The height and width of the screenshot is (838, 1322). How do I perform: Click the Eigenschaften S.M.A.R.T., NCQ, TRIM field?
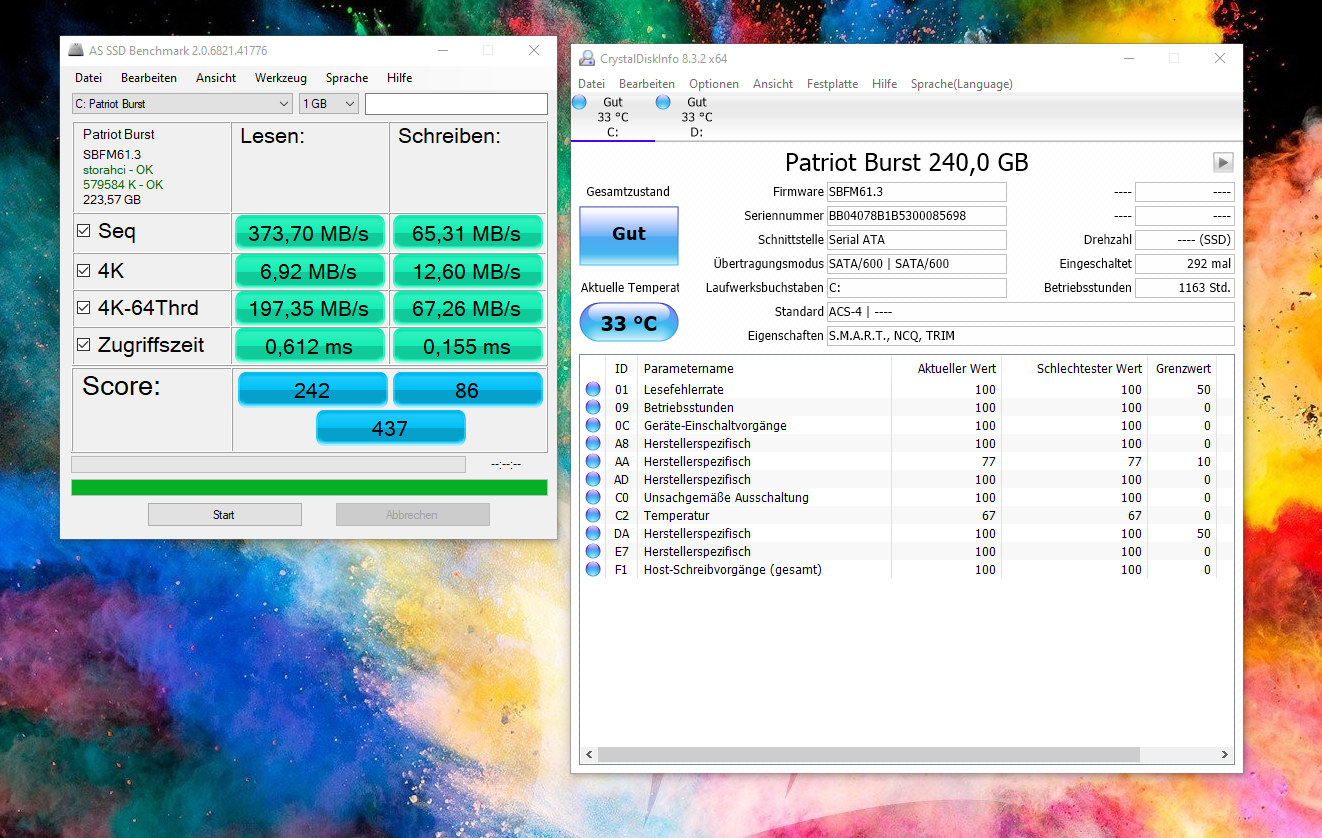tap(1030, 336)
